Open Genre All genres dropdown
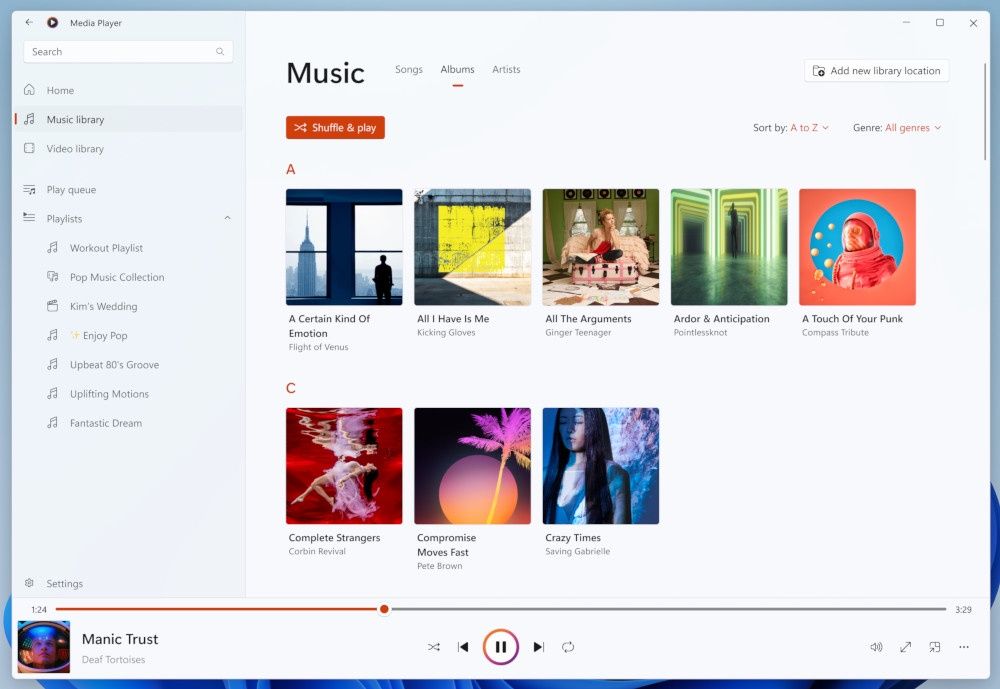The width and height of the screenshot is (1000, 689). point(897,128)
